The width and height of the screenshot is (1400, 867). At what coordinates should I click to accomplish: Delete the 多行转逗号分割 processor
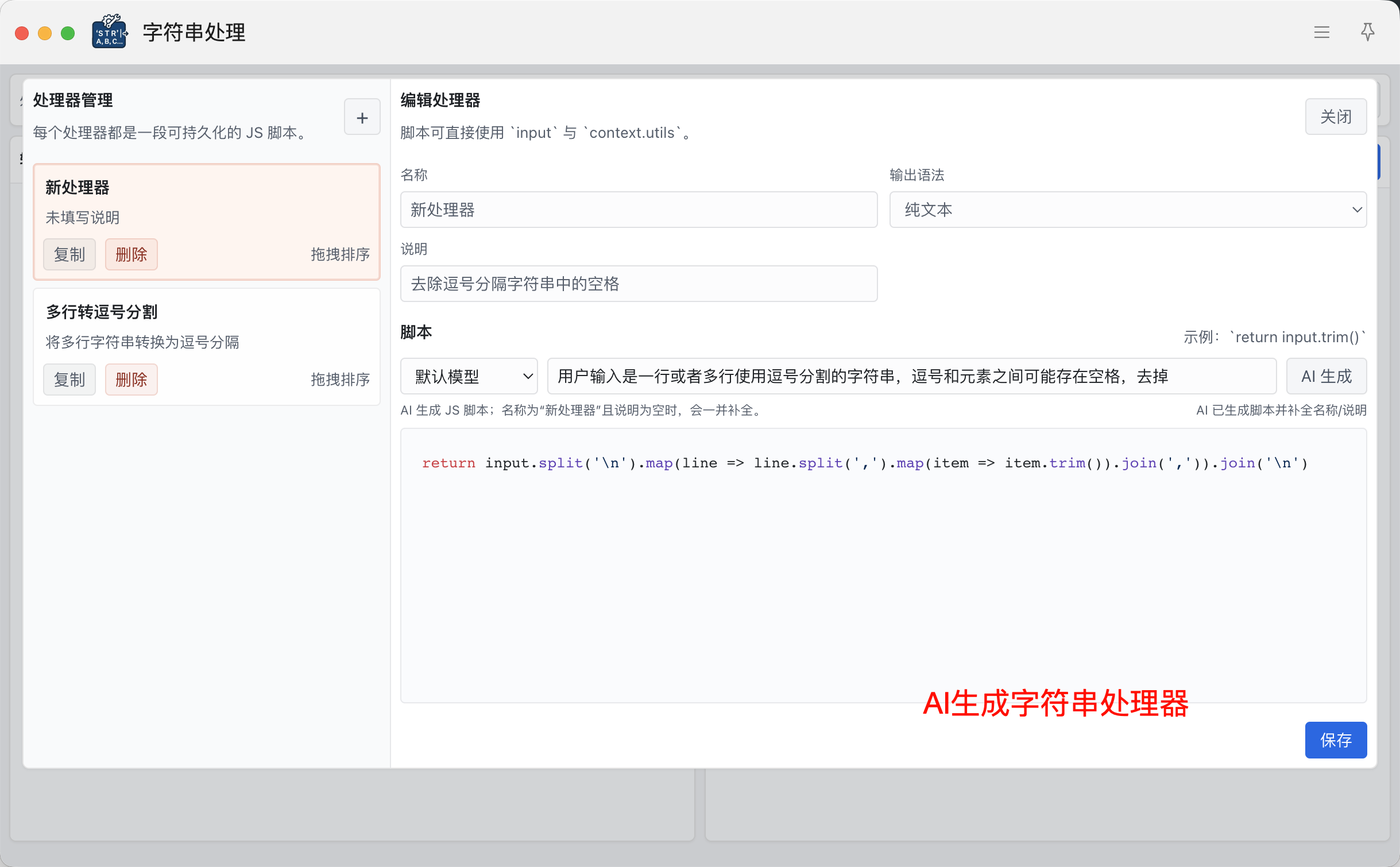pos(131,380)
